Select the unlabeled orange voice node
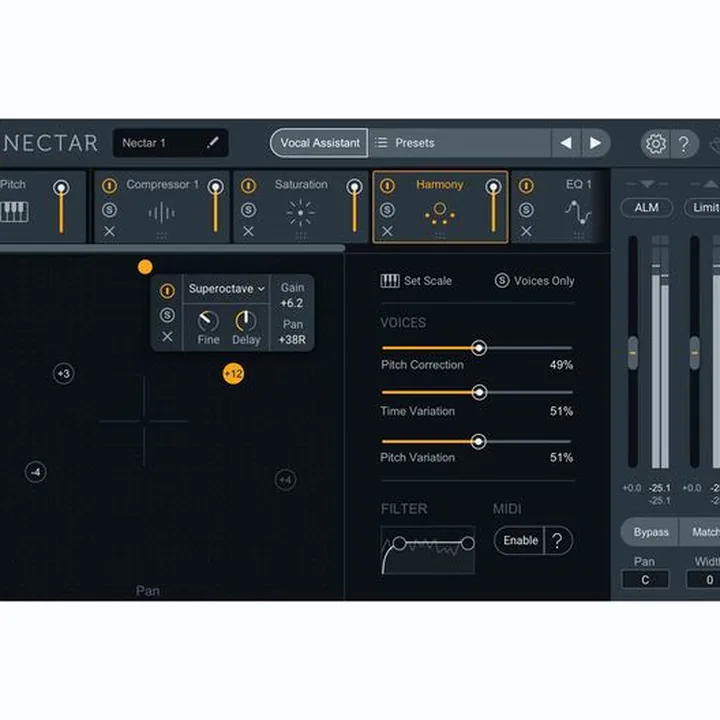This screenshot has width=720, height=720. tap(145, 267)
